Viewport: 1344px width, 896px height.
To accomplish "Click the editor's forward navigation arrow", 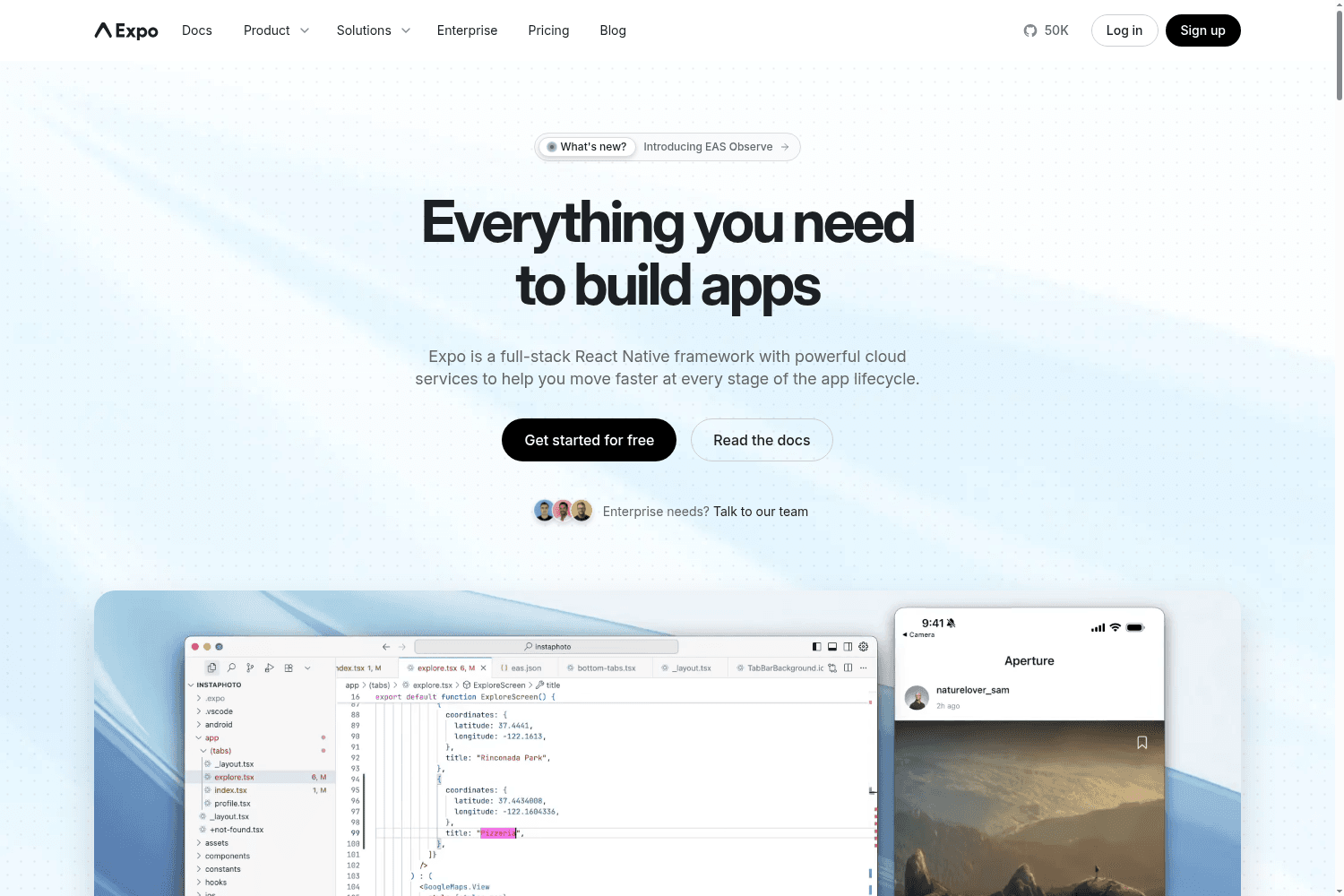I will point(402,646).
